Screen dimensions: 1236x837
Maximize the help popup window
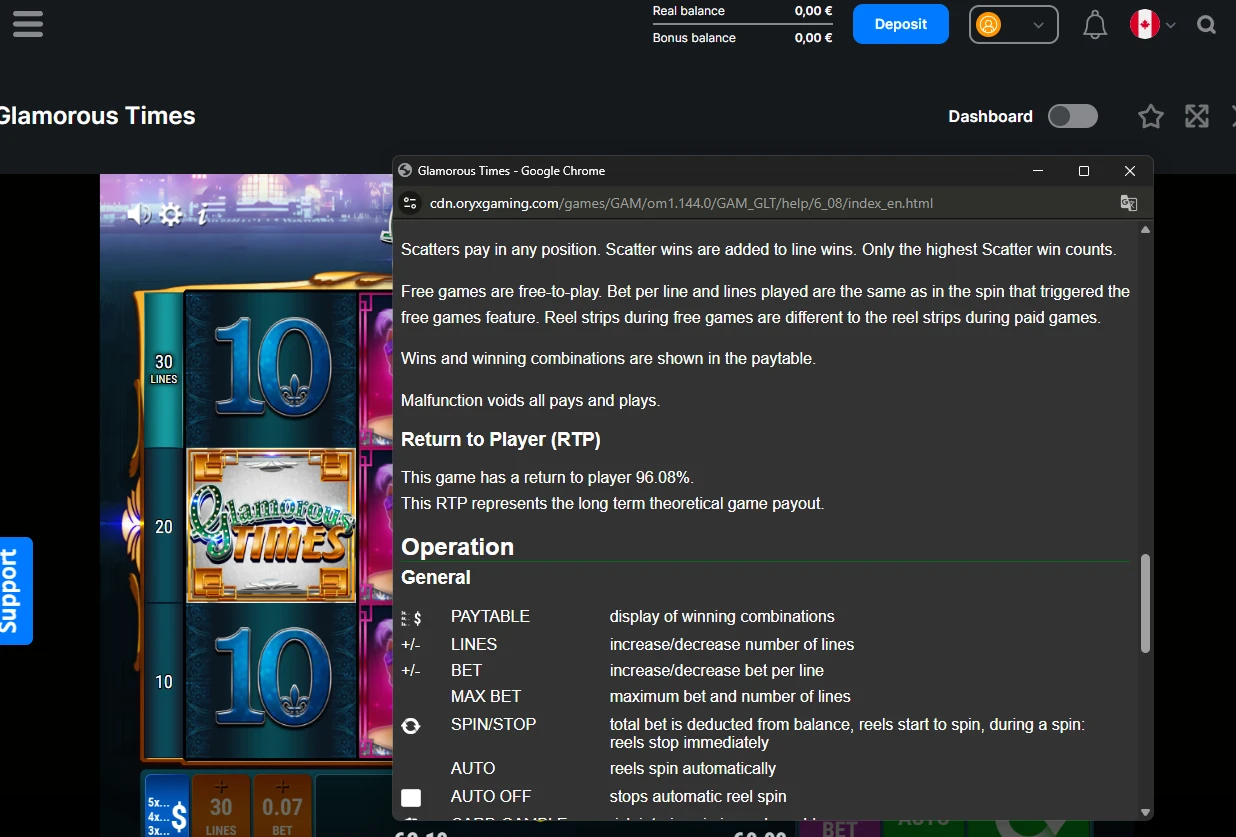(1084, 171)
